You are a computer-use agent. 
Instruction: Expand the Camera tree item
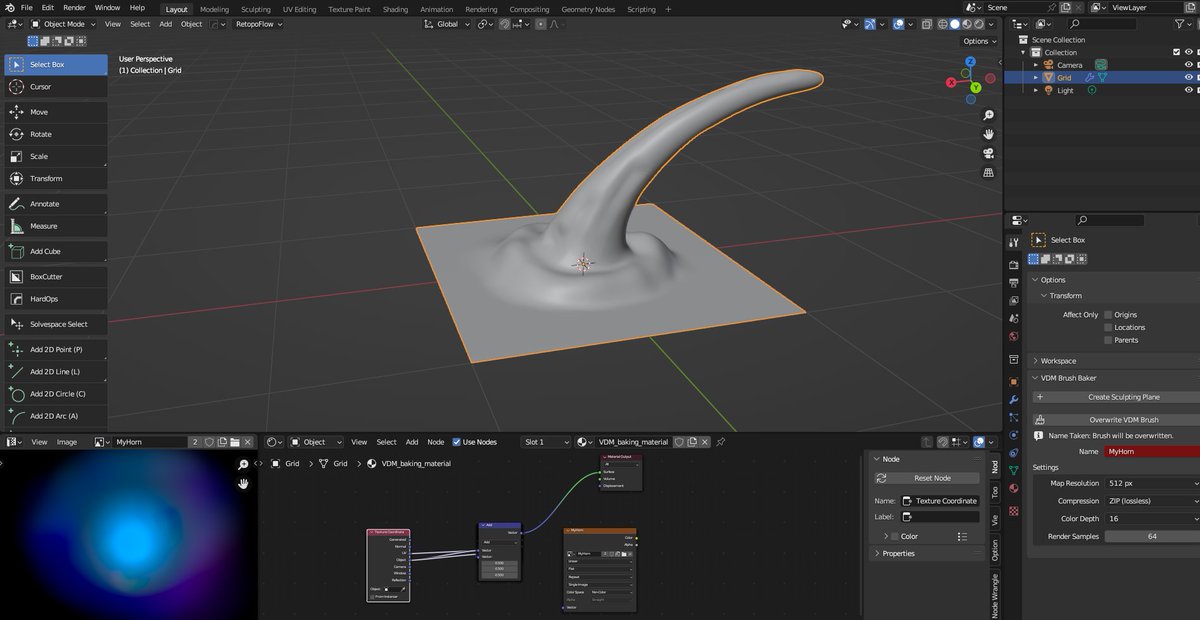(1037, 65)
